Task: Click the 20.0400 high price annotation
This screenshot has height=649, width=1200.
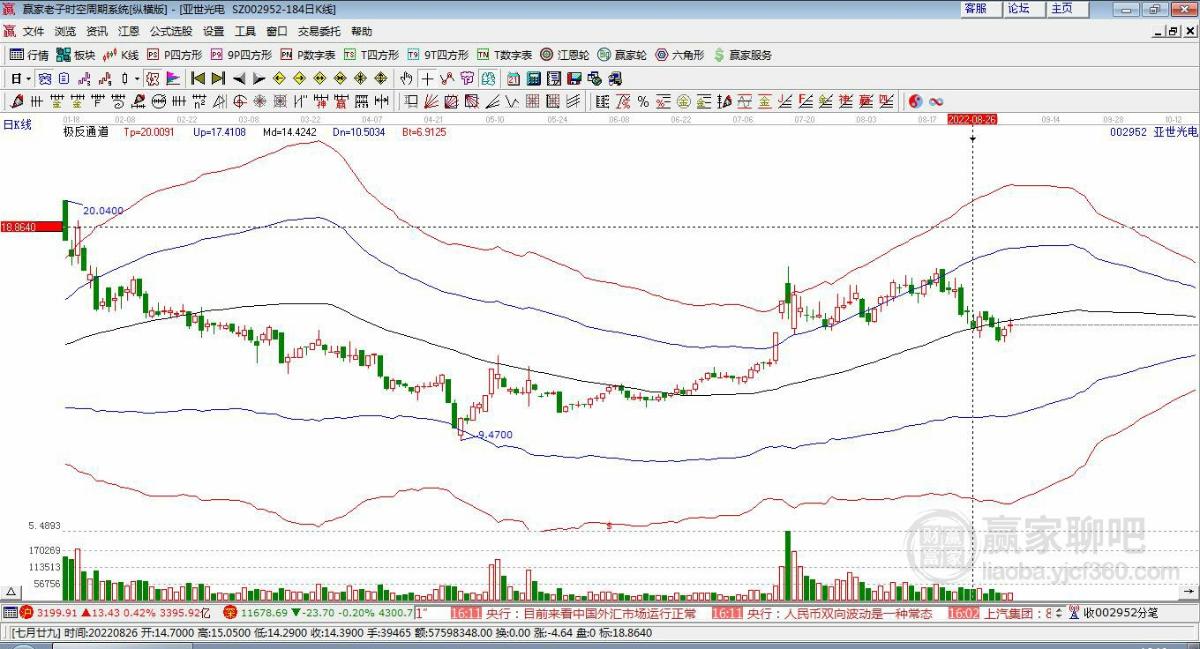Action: coord(103,211)
